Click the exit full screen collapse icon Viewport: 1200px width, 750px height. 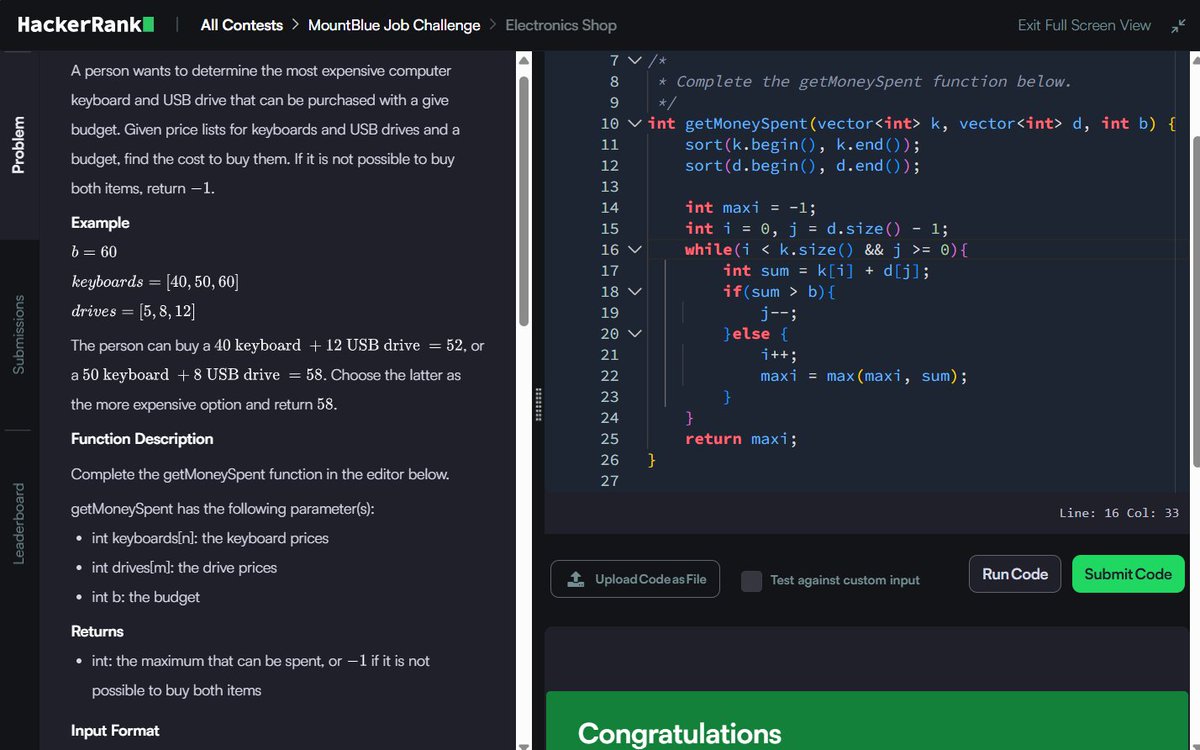click(x=1177, y=25)
